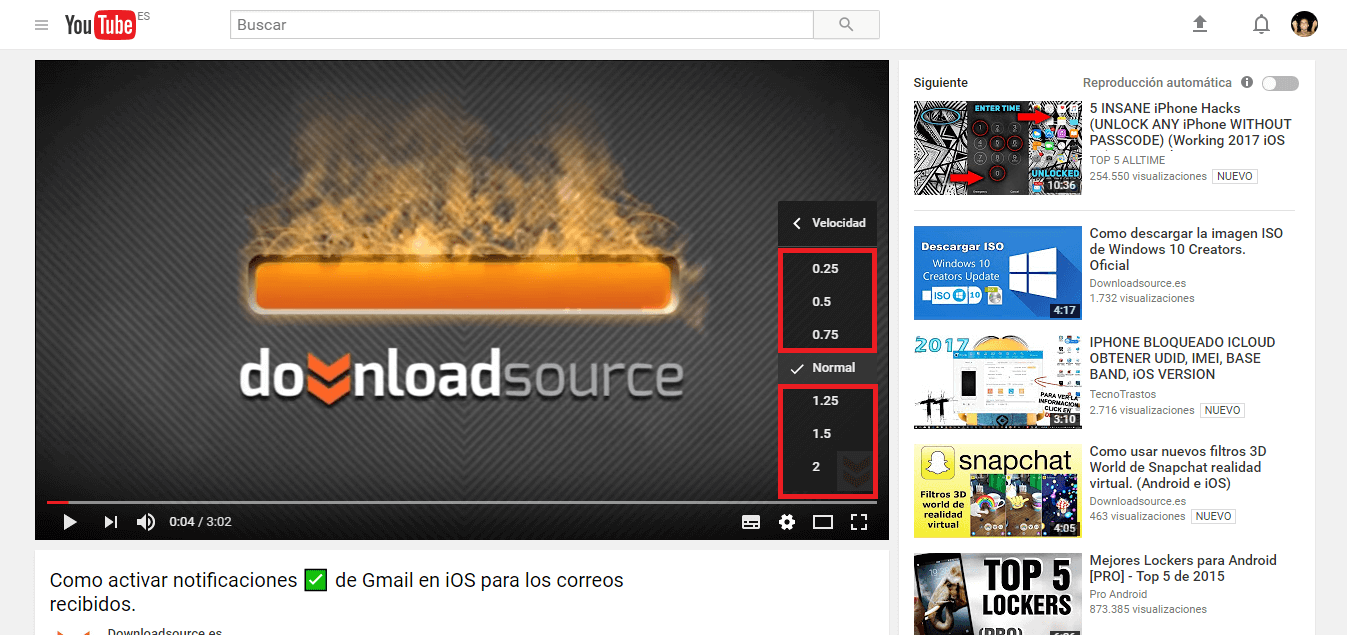Enter fullscreen mode
The image size is (1347, 635).
(x=858, y=521)
